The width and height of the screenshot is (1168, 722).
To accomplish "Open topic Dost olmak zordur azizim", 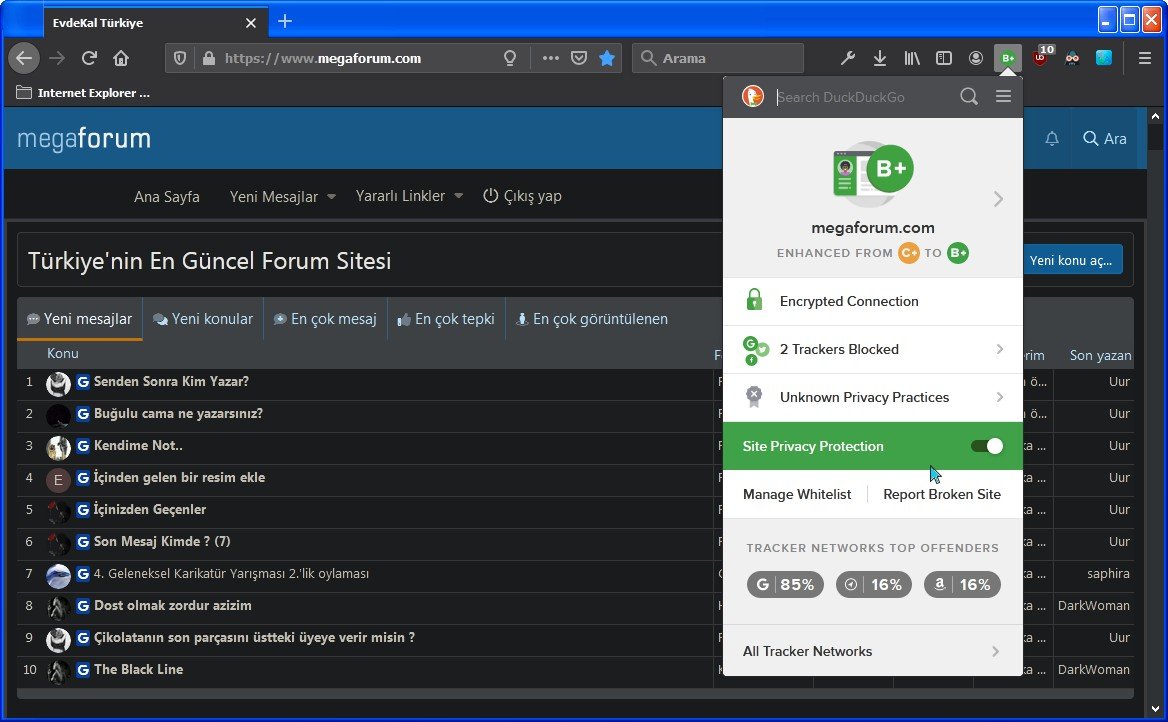I will (x=173, y=606).
